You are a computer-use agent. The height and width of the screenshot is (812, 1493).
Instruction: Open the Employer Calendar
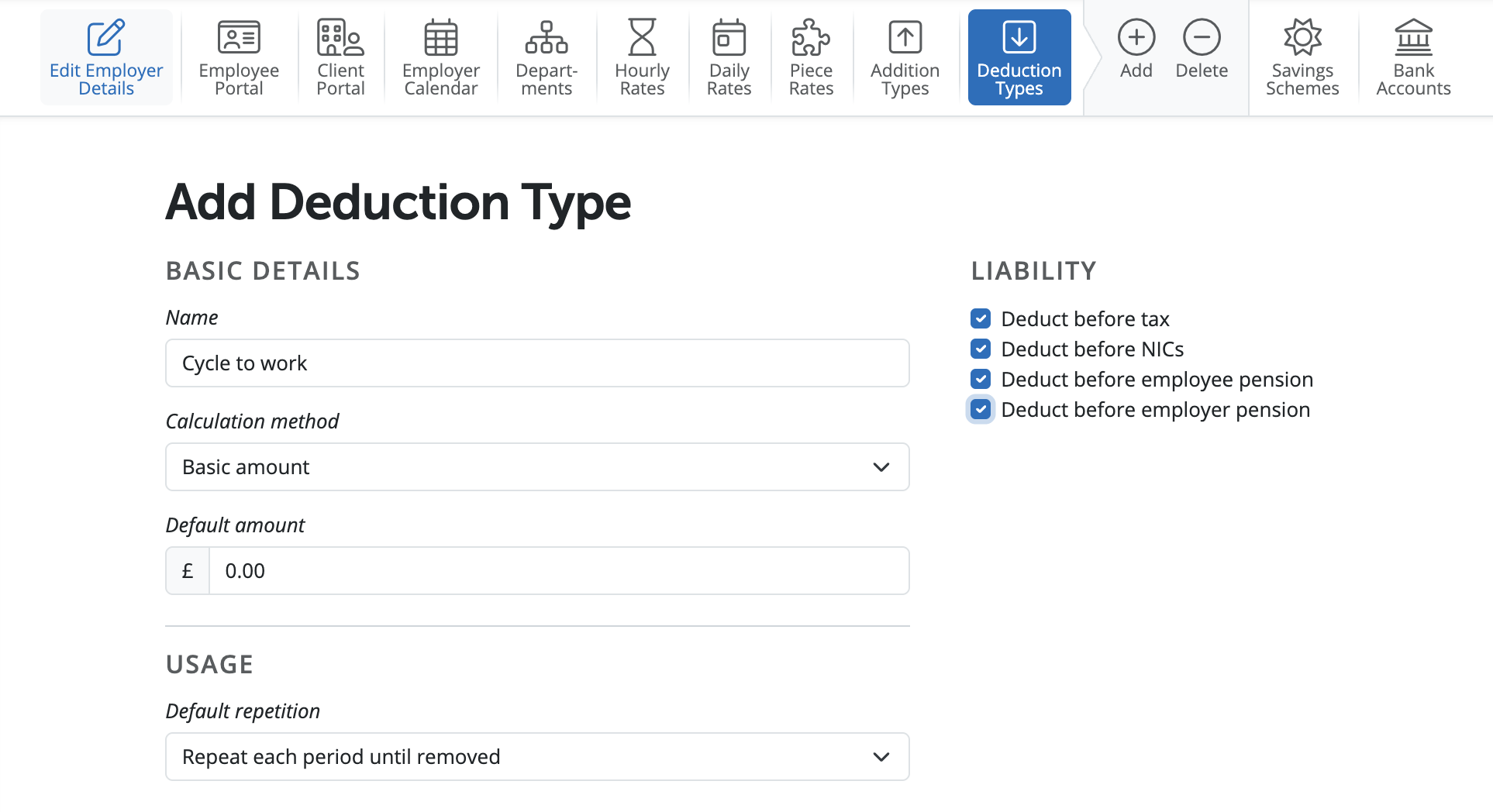click(x=441, y=57)
